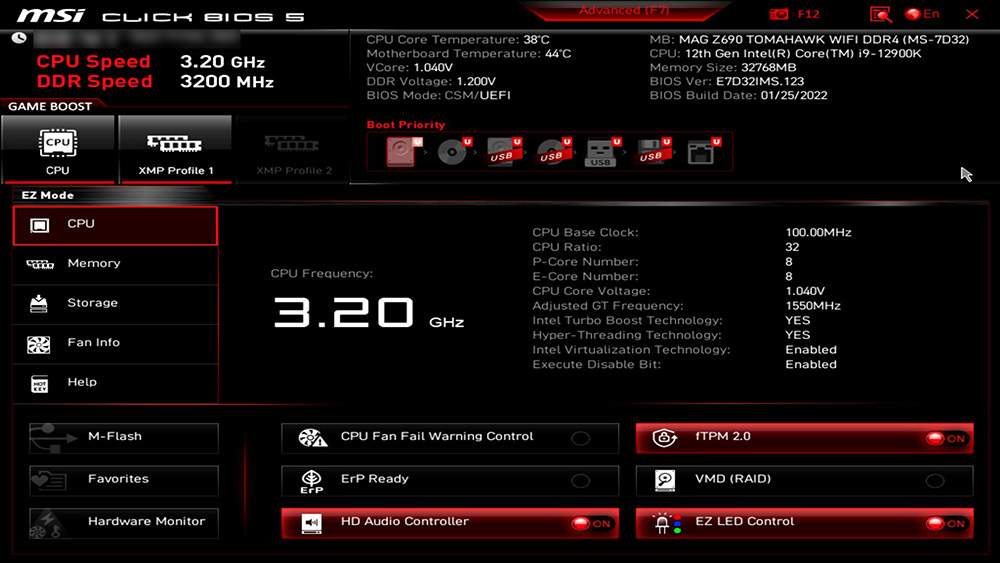Click the HD Audio speaker icon
1000x563 pixels.
point(312,524)
